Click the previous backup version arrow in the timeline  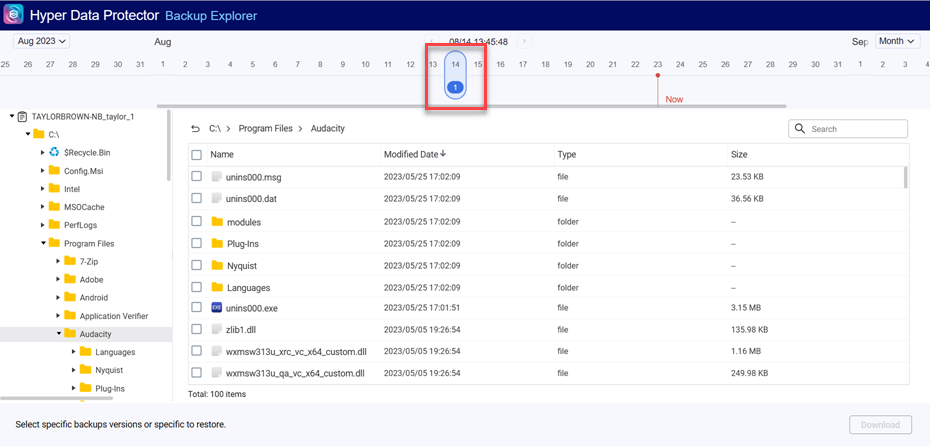tap(432, 42)
